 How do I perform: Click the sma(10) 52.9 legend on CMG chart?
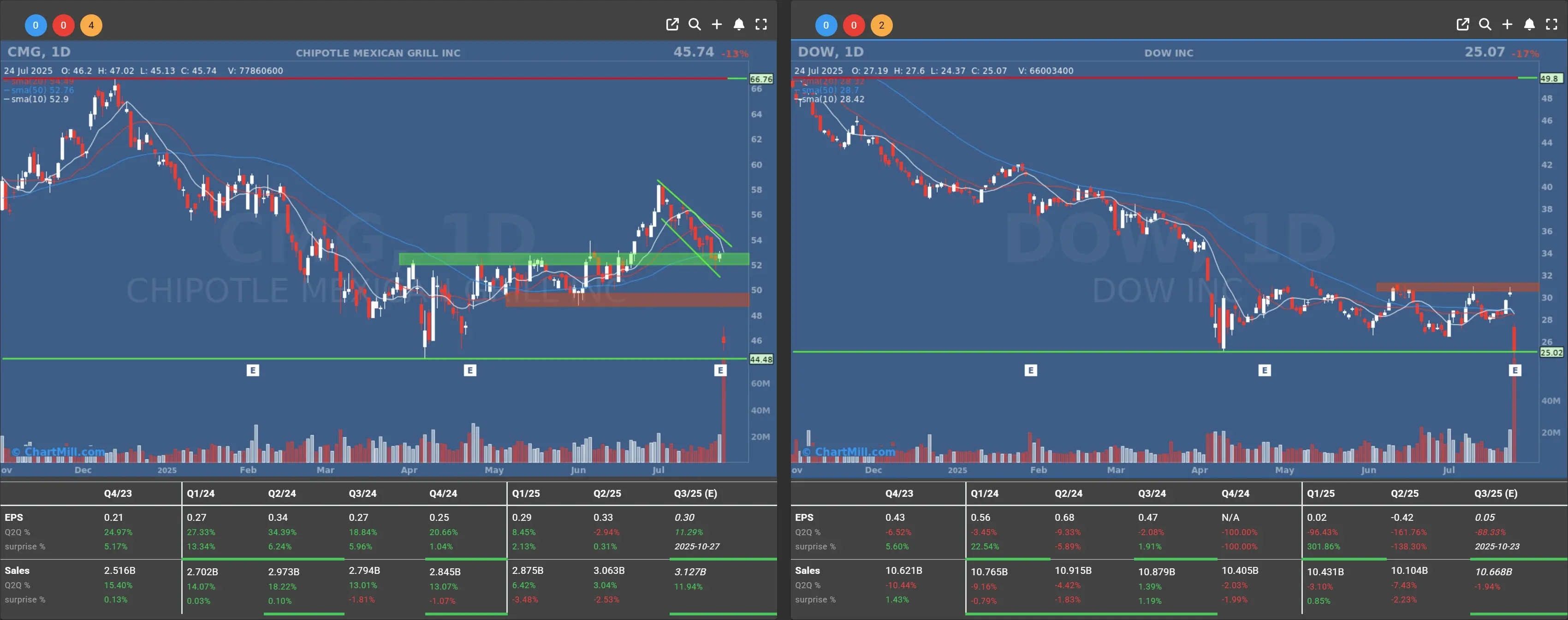(36, 99)
